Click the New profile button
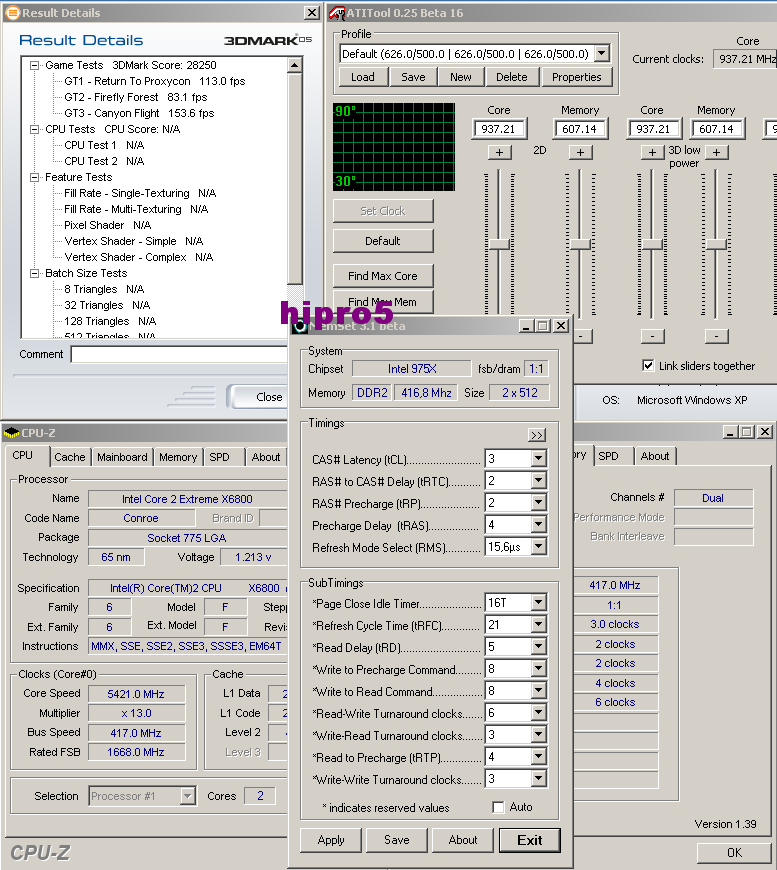The image size is (777, 870). 461,77
